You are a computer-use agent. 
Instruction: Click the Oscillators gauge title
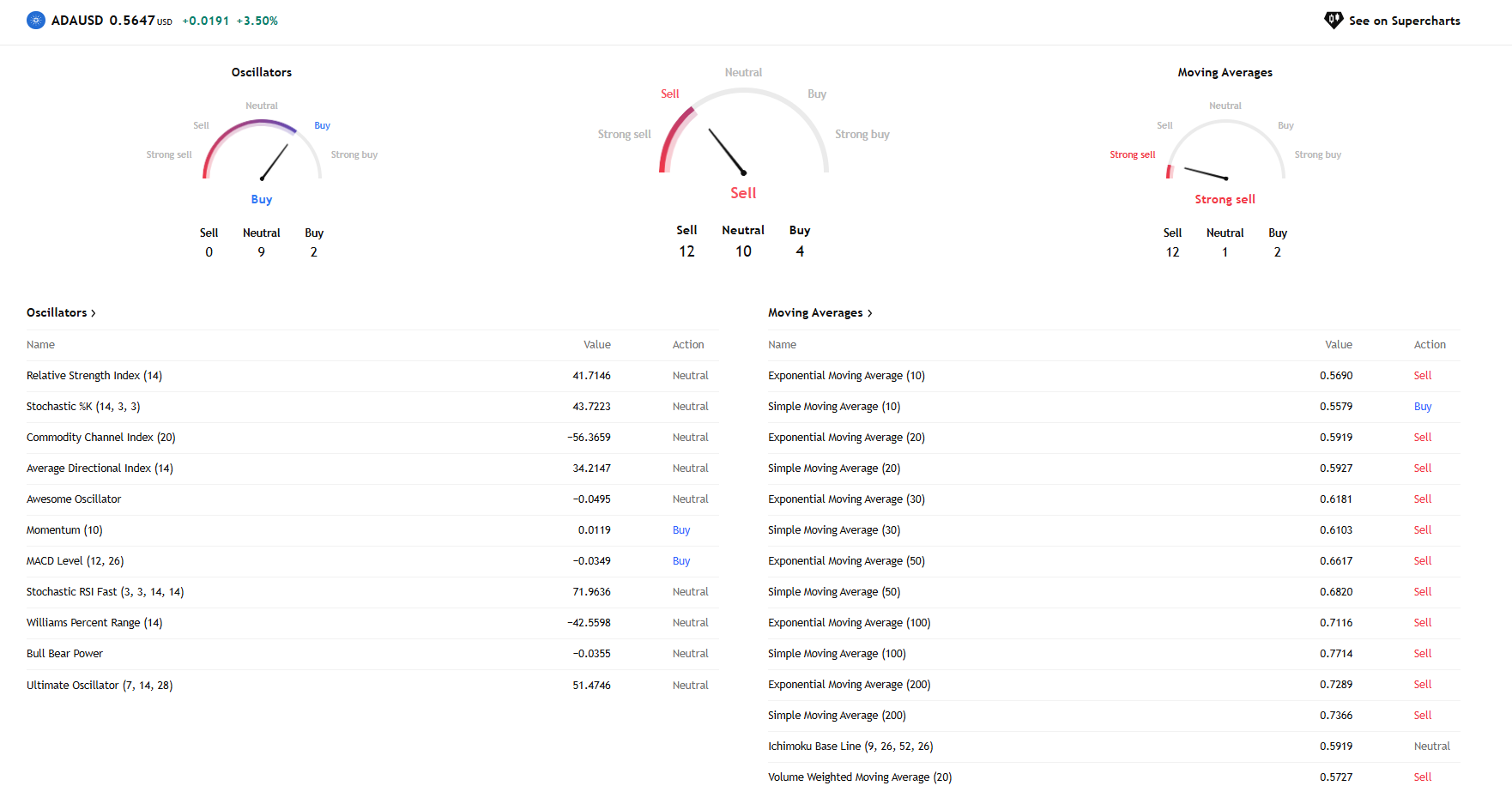pyautogui.click(x=262, y=73)
